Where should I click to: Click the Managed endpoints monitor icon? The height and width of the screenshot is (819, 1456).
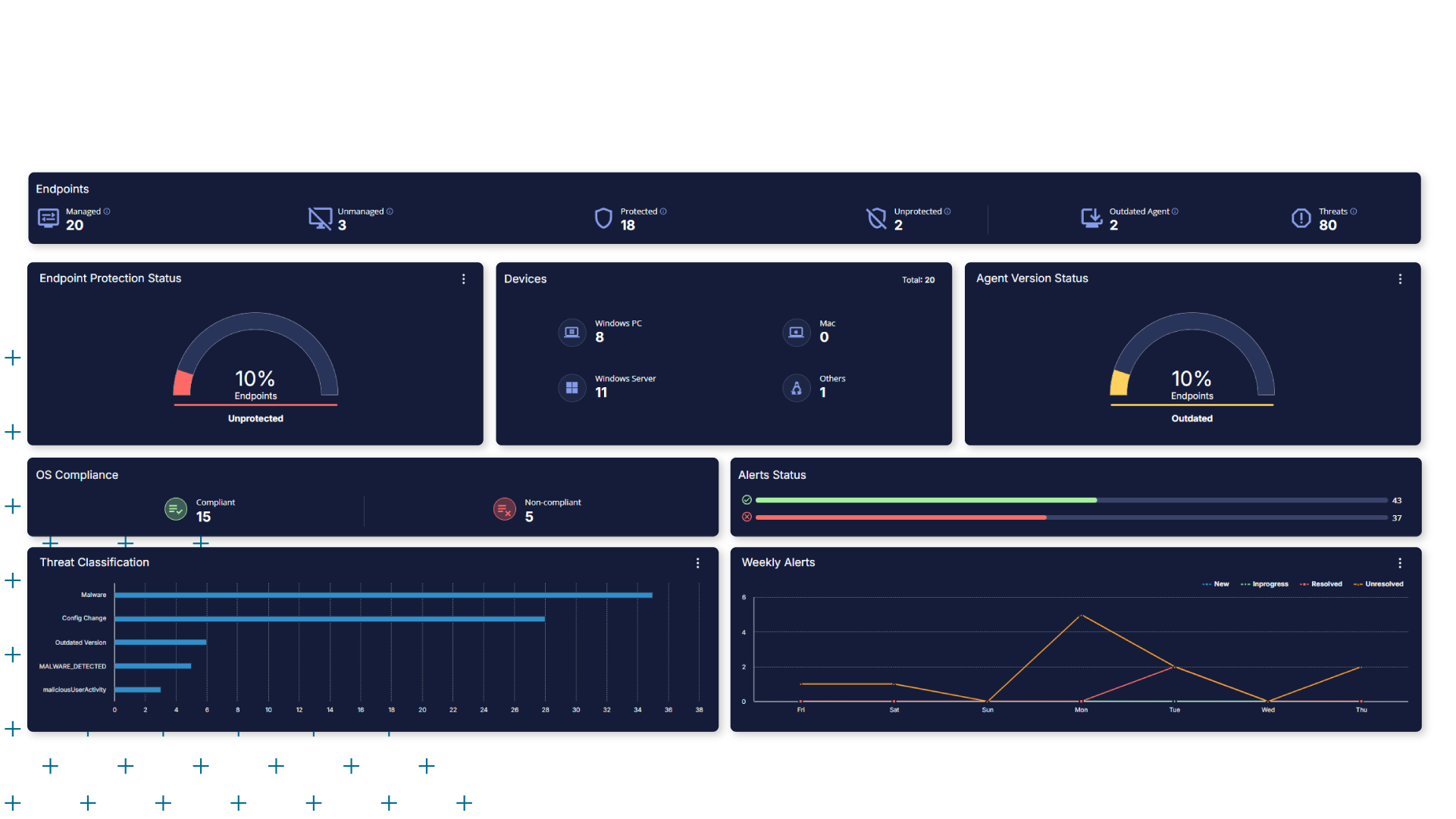coord(49,218)
